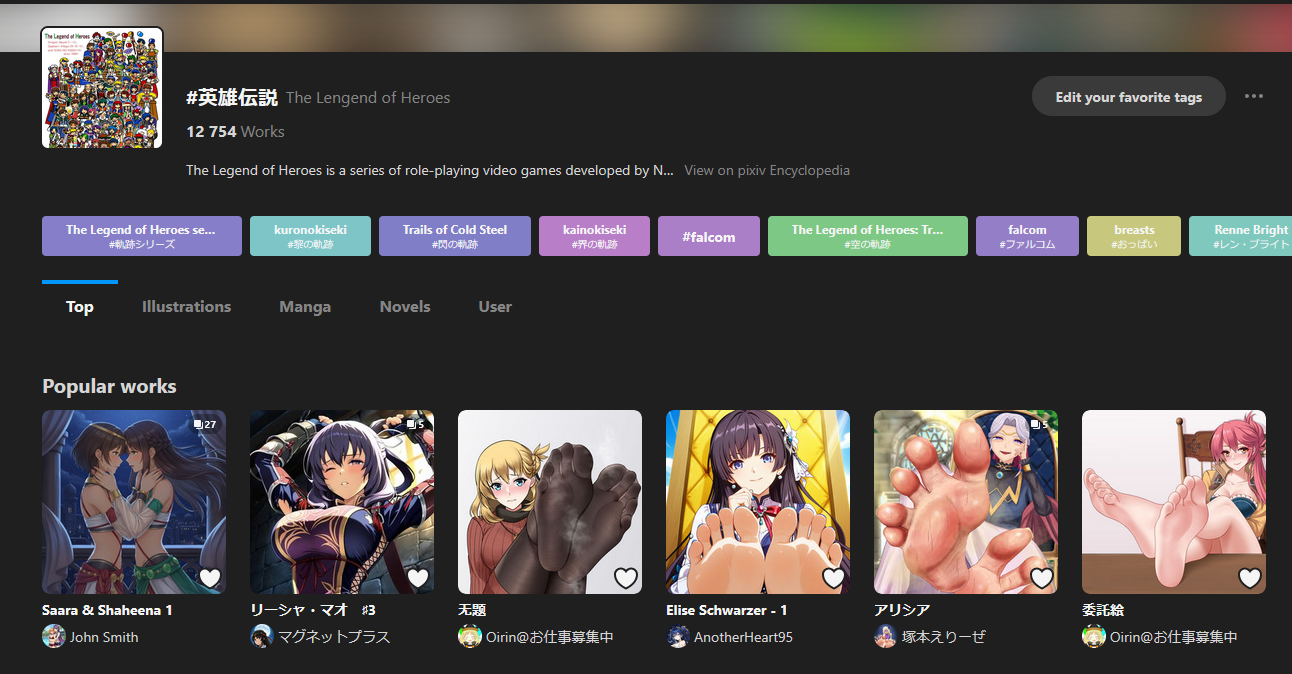Switch to the Illustrations tab
1292x674 pixels.
[x=186, y=307]
